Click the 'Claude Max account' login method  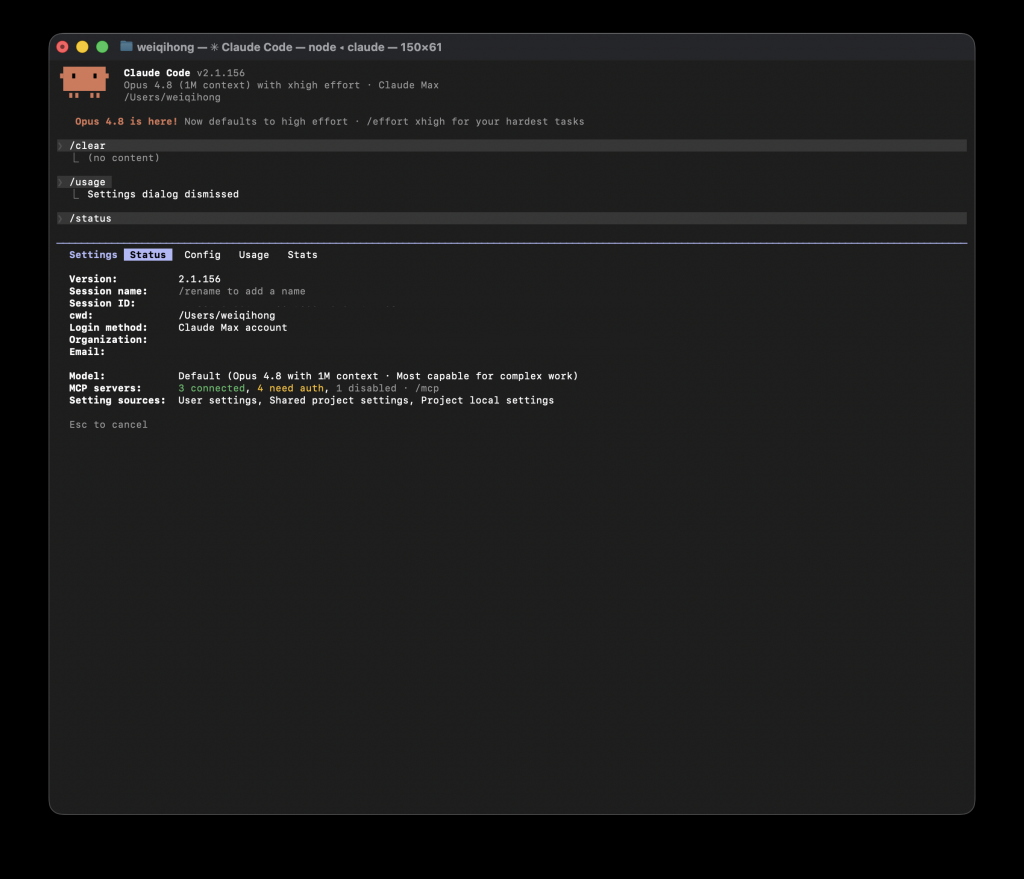(232, 328)
